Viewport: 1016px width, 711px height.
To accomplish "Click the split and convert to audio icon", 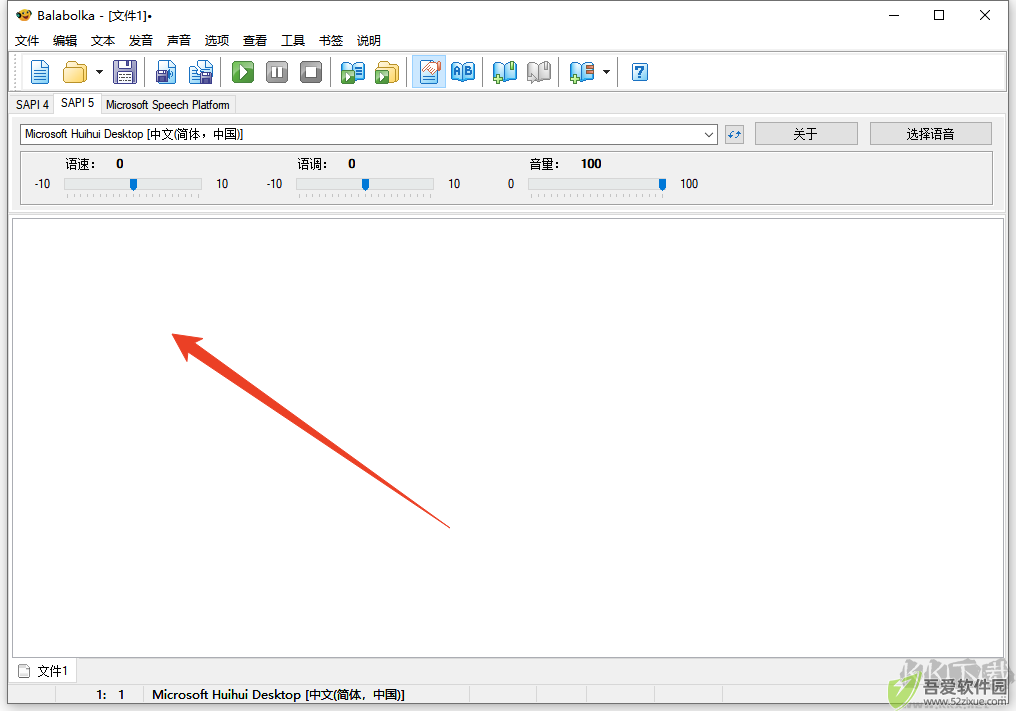I will [201, 72].
